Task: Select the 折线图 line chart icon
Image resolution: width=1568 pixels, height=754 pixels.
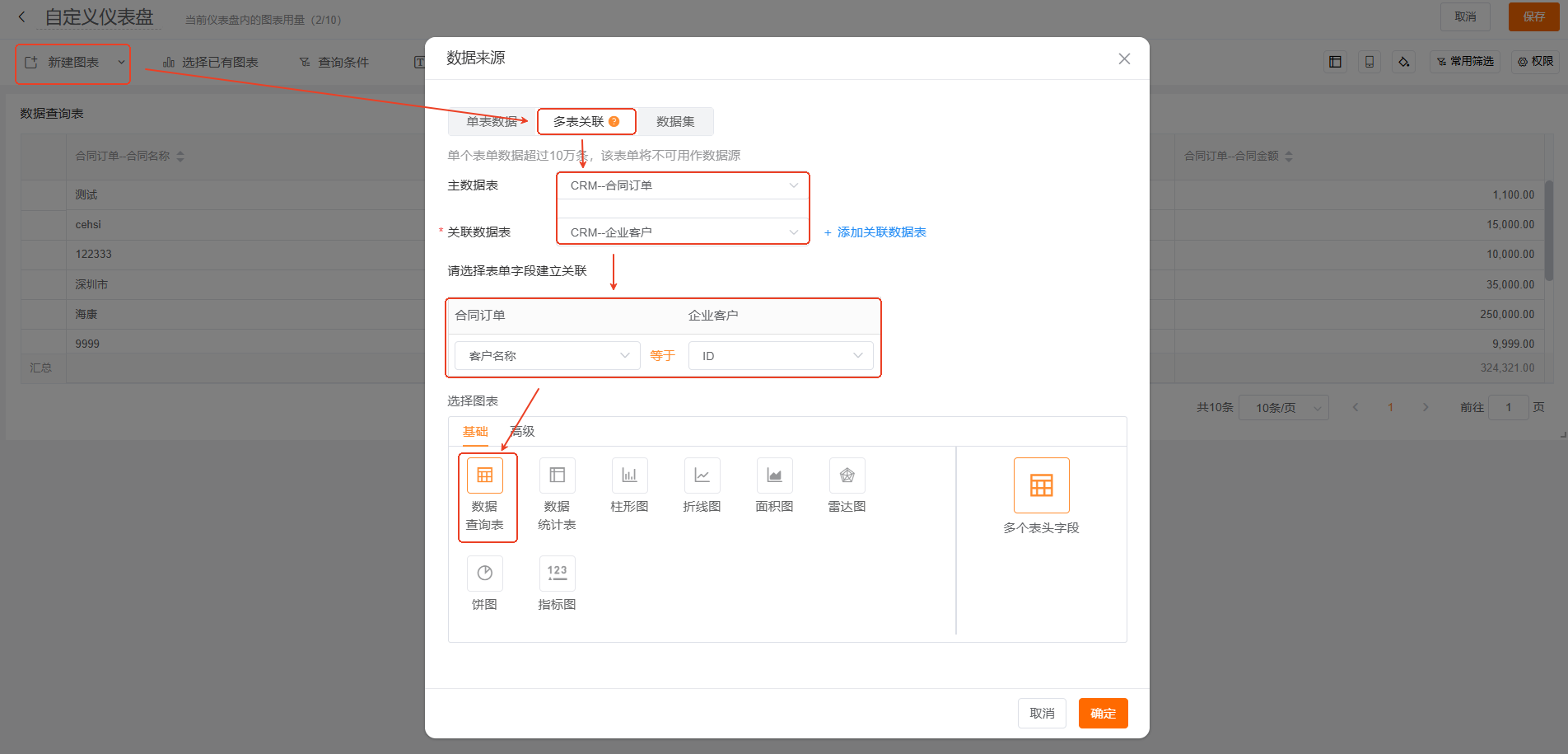Action: [702, 476]
